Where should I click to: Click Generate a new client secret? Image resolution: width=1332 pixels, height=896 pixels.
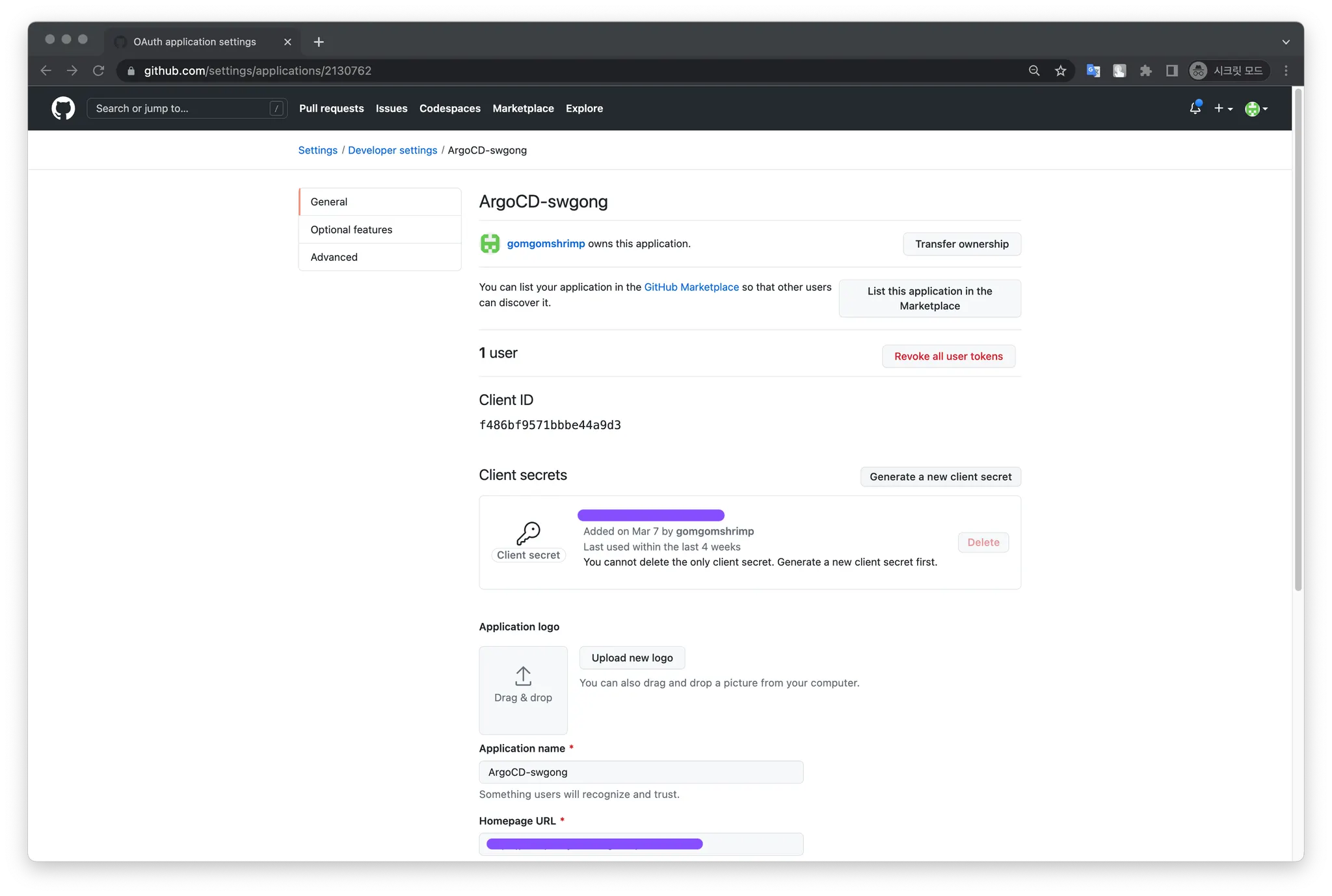click(940, 477)
